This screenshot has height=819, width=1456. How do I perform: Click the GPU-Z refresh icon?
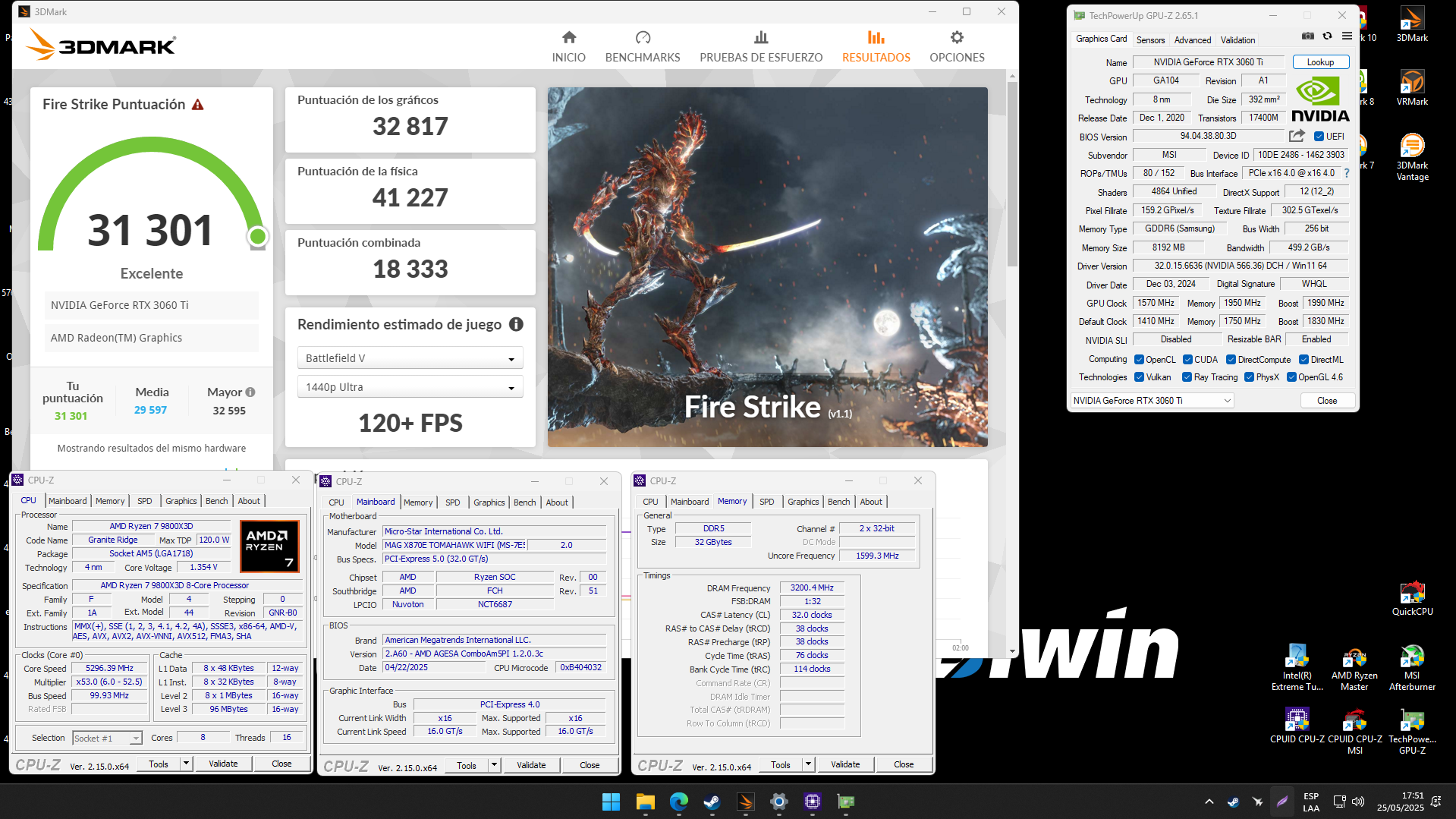click(1327, 36)
